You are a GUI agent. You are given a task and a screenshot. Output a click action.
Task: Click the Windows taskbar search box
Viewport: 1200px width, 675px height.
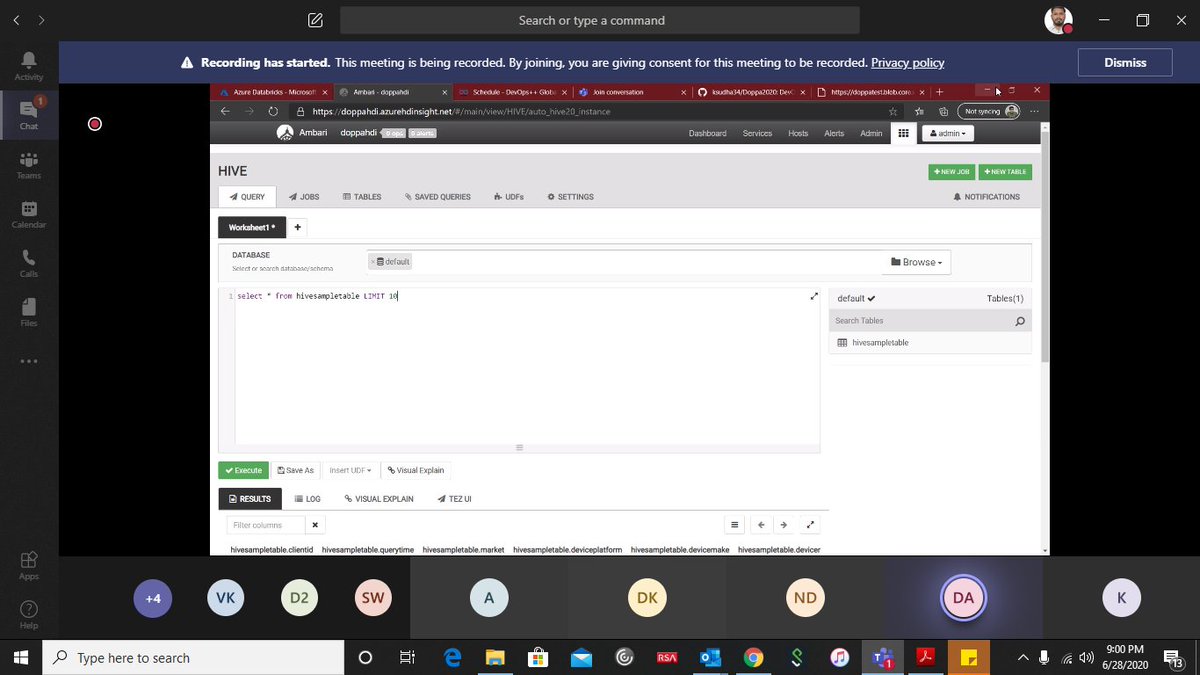tap(193, 658)
